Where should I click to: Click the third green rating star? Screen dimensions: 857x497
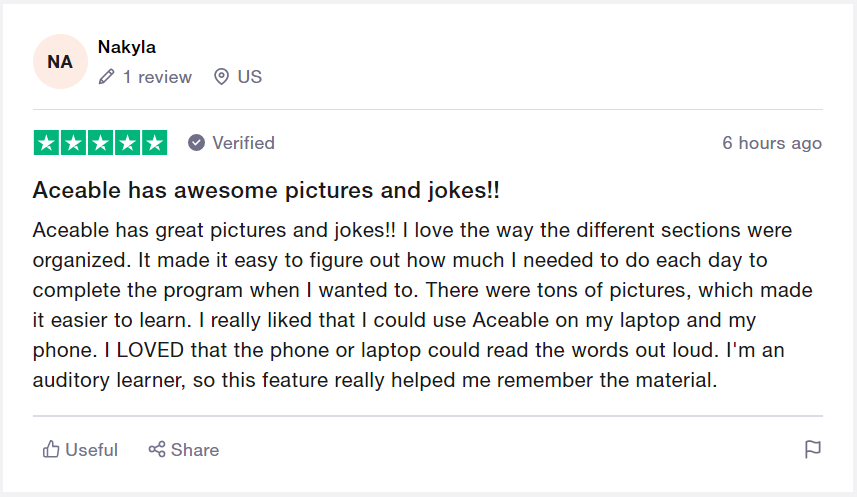[x=100, y=143]
